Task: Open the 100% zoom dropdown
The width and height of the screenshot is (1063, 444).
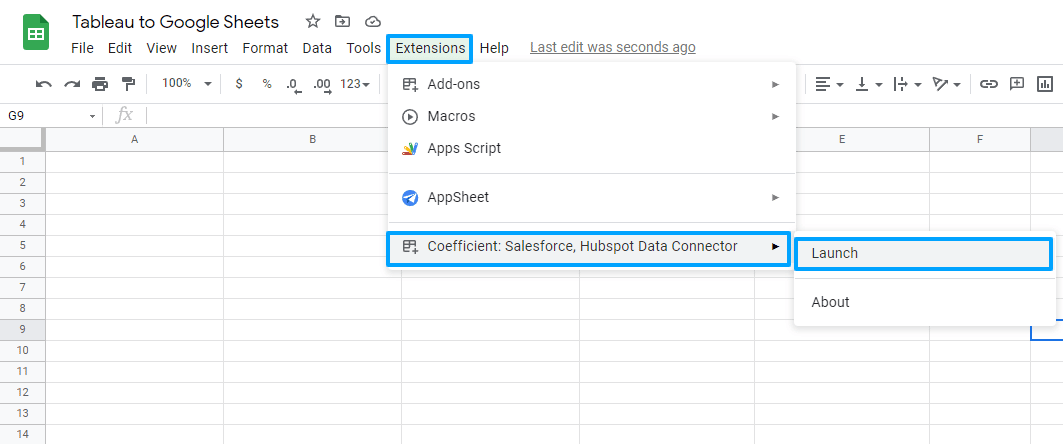Action: [186, 84]
